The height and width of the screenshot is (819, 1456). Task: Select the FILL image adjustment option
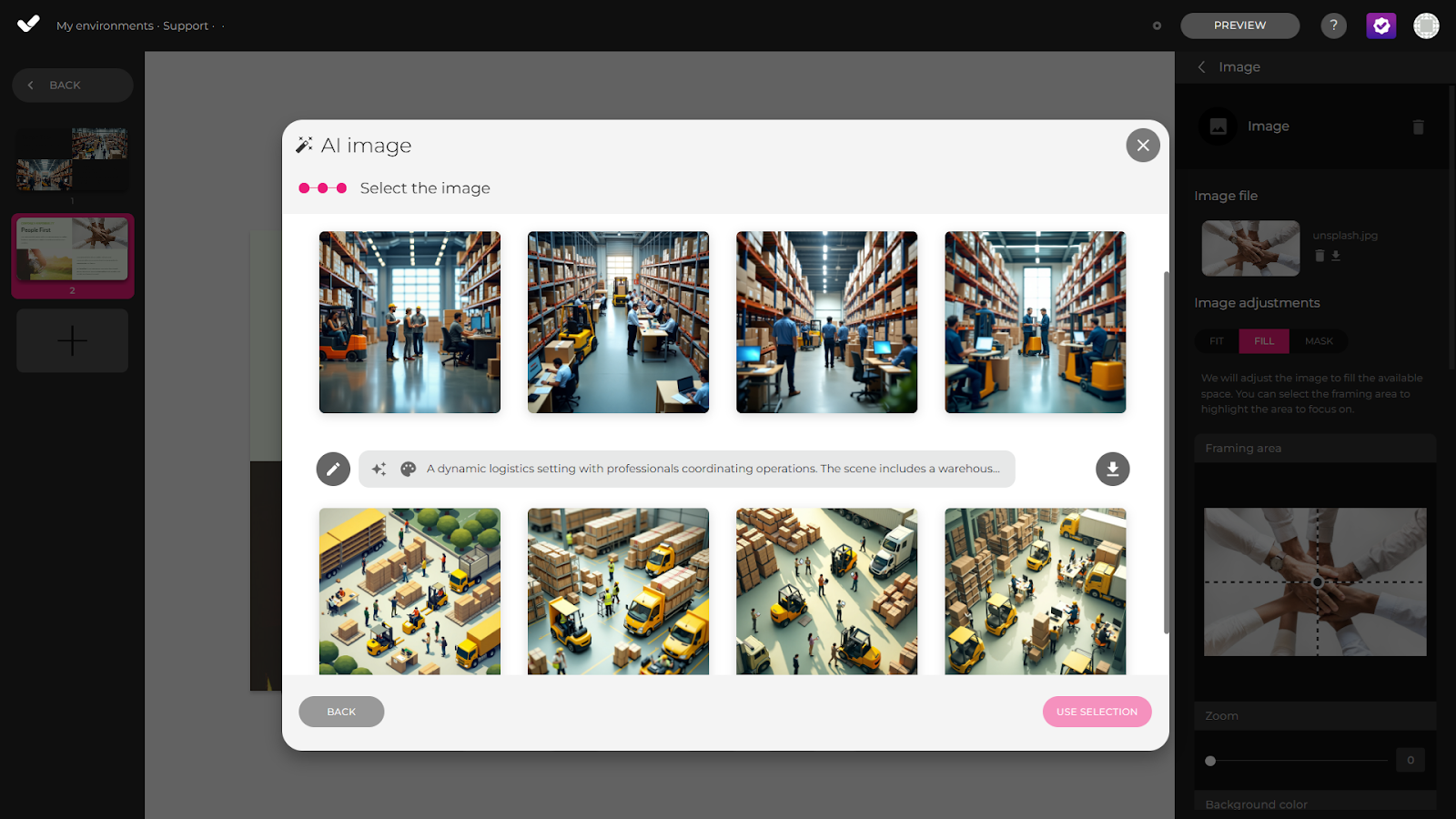pos(1264,341)
